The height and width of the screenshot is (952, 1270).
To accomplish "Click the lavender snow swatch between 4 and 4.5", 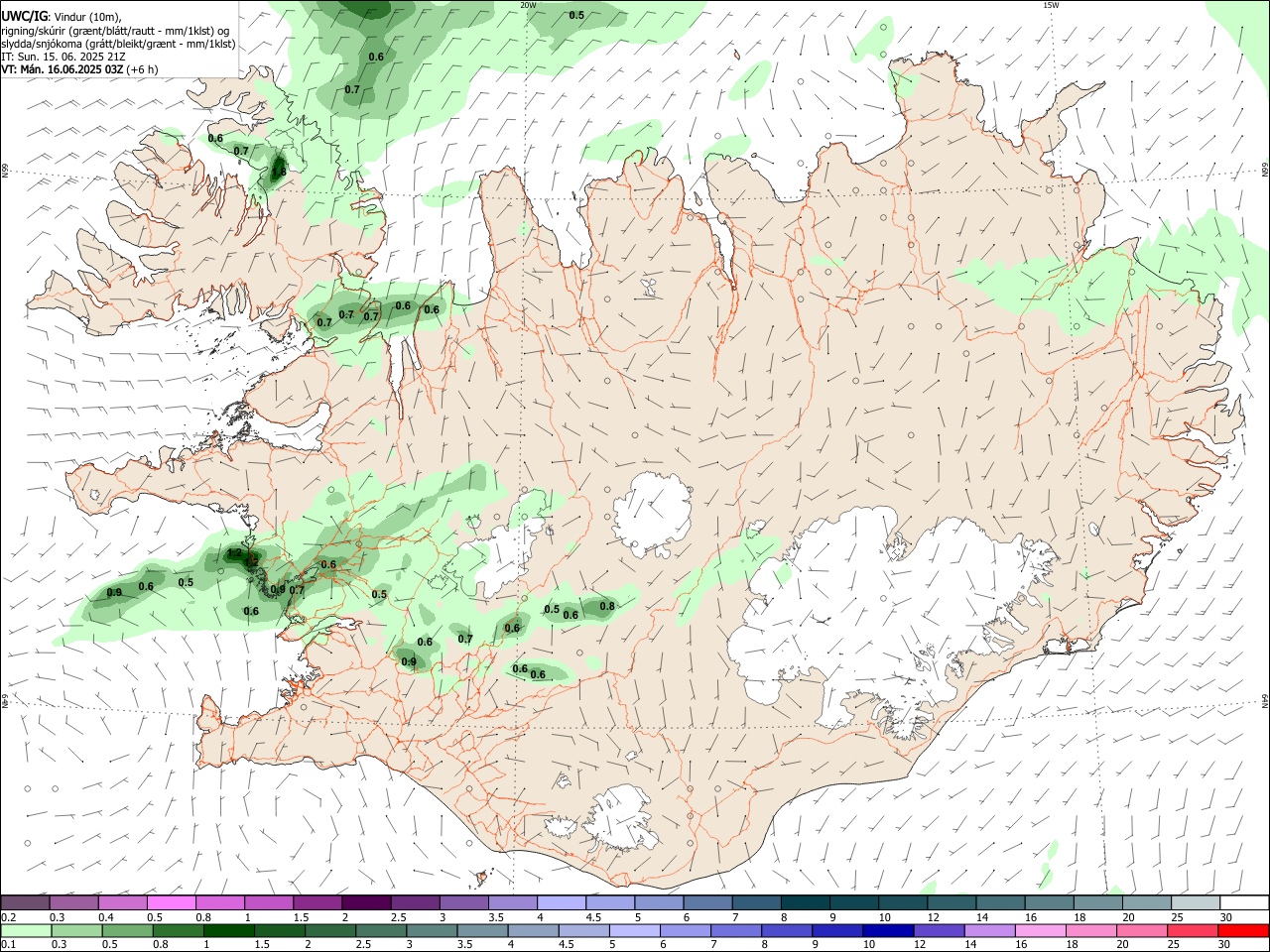I will click(x=561, y=903).
